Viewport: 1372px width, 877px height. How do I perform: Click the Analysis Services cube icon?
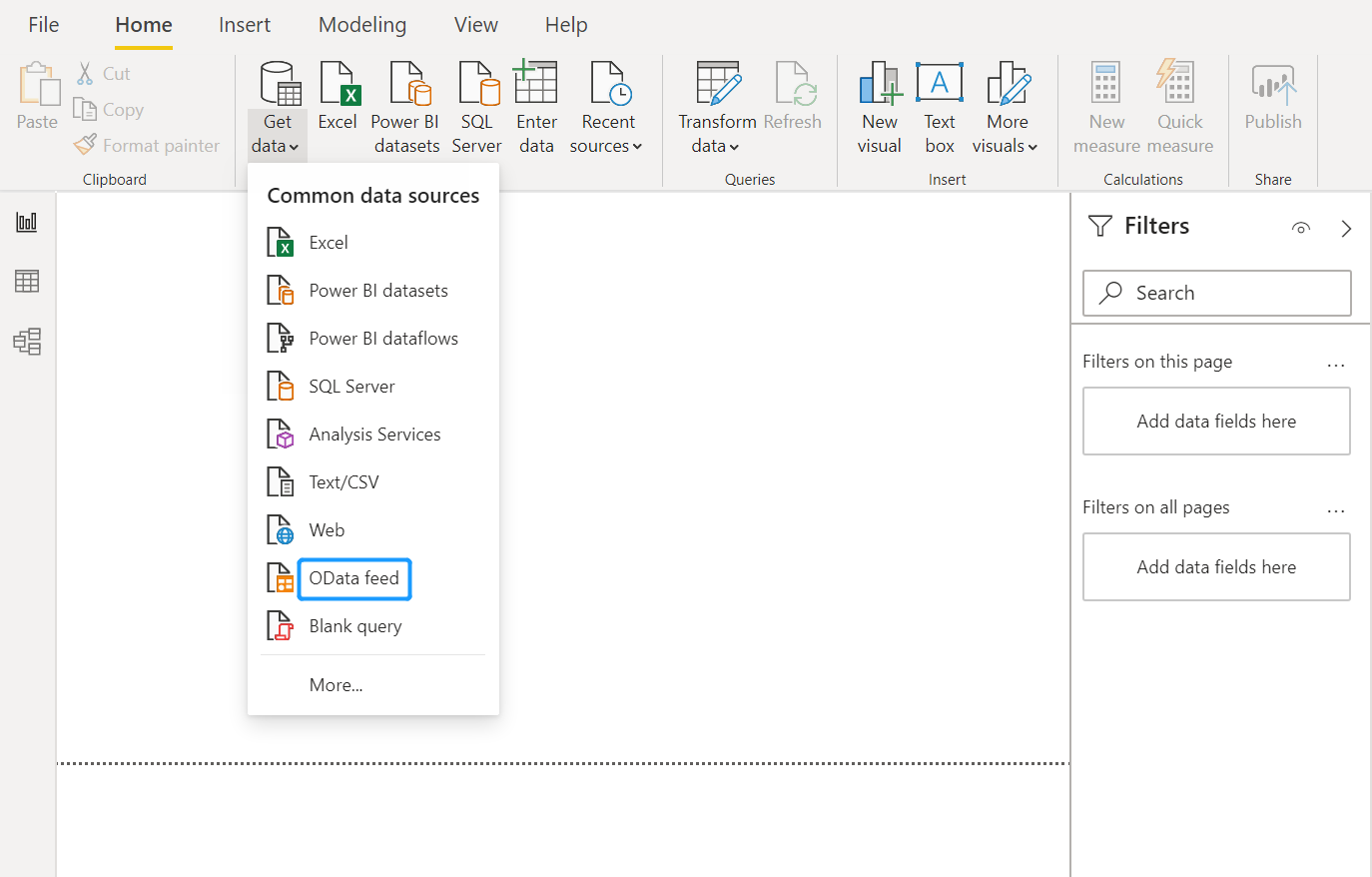coord(280,435)
